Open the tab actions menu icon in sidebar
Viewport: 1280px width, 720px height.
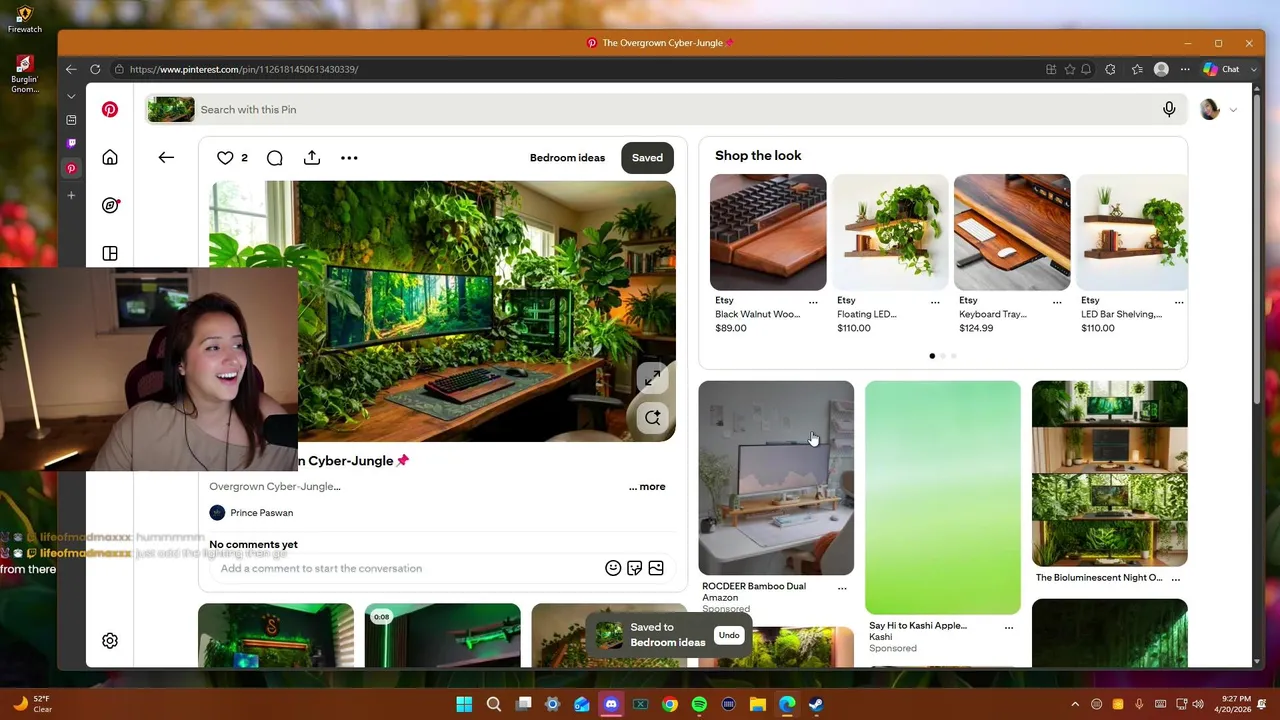click(x=71, y=120)
